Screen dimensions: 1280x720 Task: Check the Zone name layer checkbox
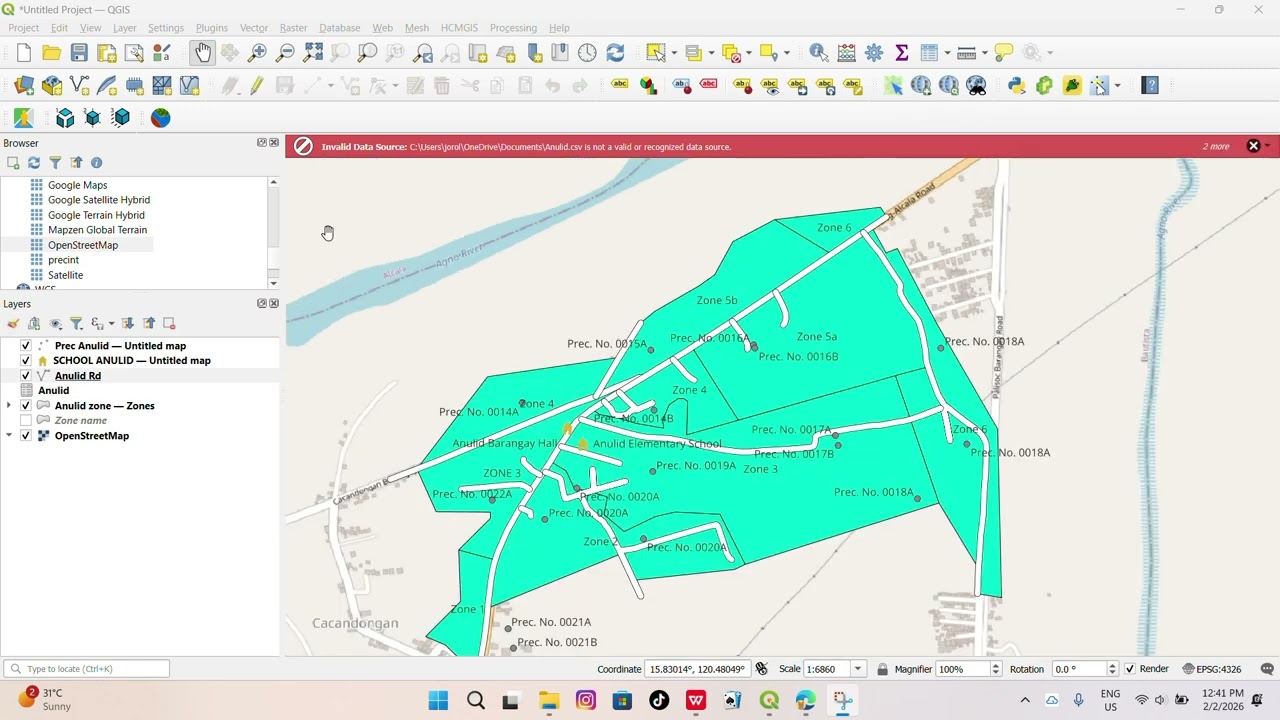point(26,421)
